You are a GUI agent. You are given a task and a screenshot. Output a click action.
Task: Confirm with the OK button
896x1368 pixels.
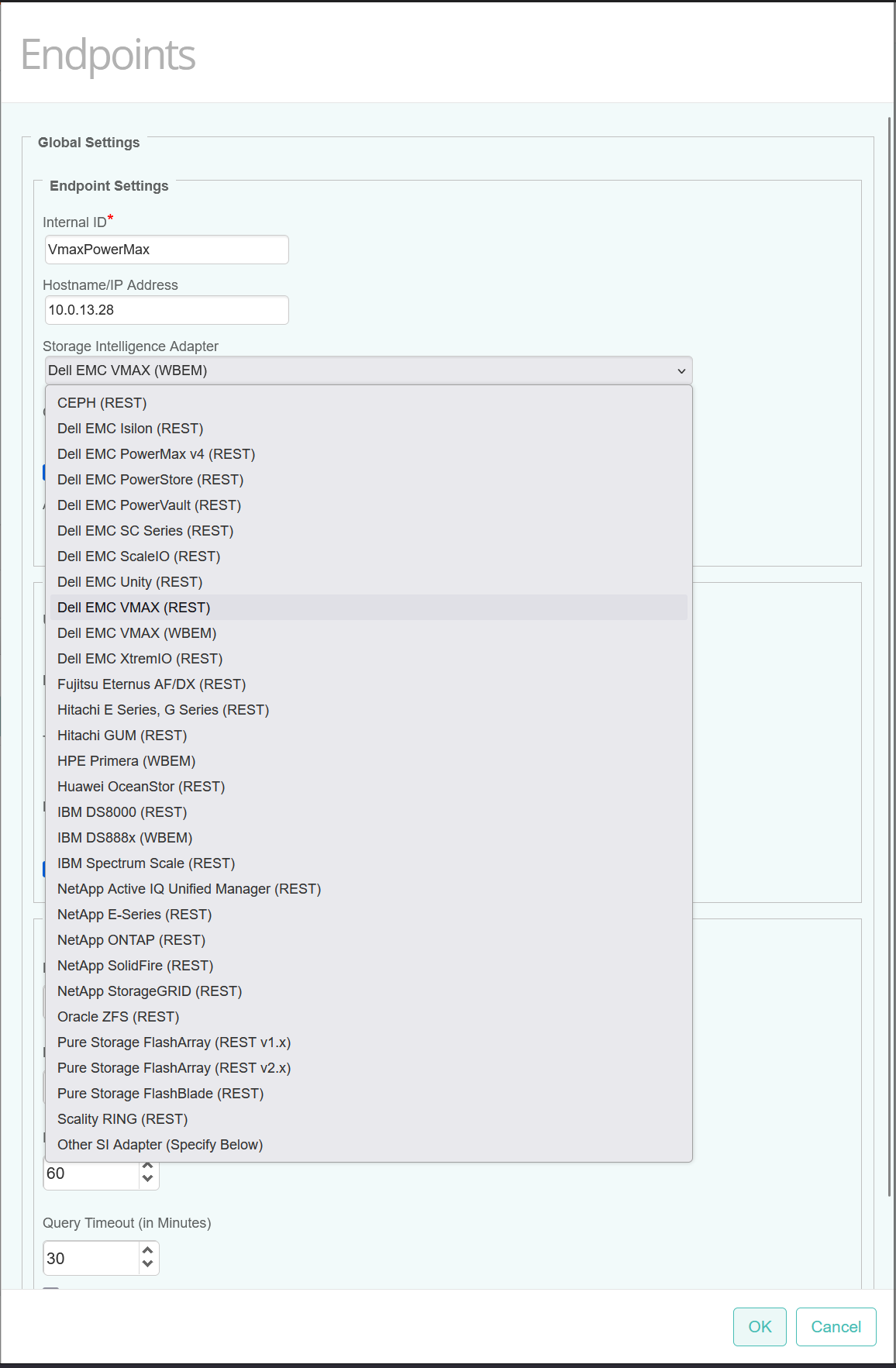(760, 1327)
